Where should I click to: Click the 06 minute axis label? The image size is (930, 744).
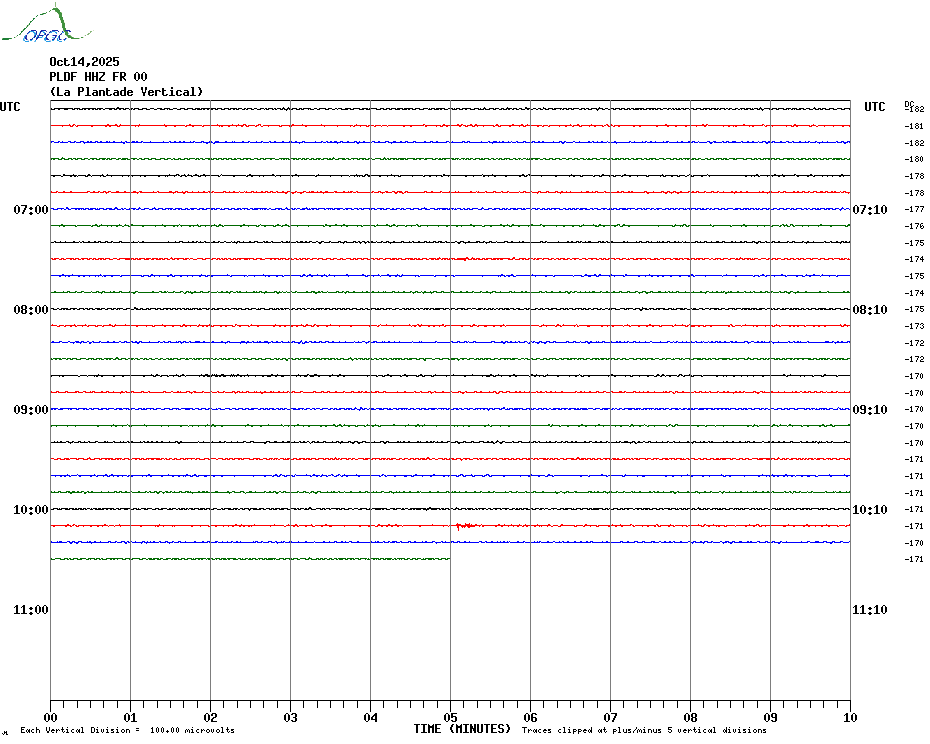[x=530, y=718]
